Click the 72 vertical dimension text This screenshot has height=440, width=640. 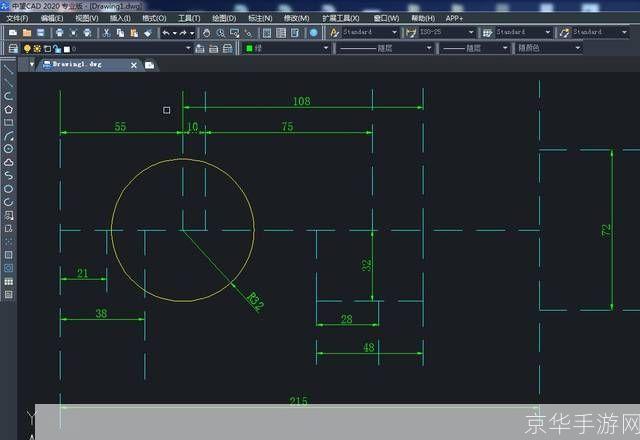point(607,230)
